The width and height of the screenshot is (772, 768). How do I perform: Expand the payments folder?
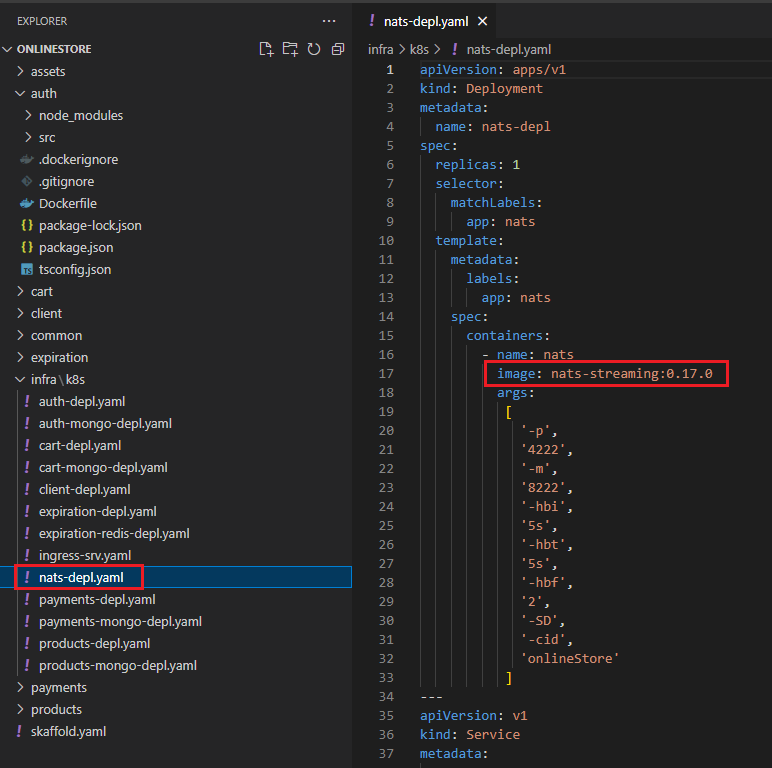point(58,687)
